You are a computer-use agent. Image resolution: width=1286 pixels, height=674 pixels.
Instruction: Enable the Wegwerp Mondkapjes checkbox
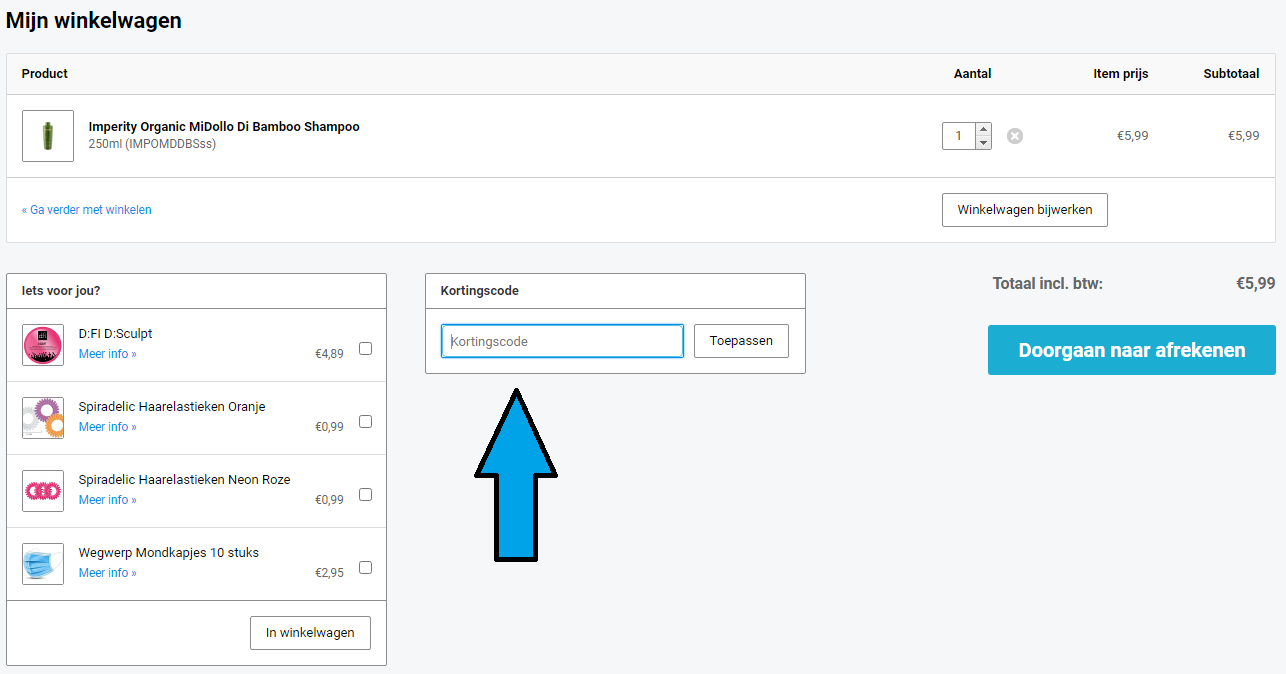tap(365, 568)
